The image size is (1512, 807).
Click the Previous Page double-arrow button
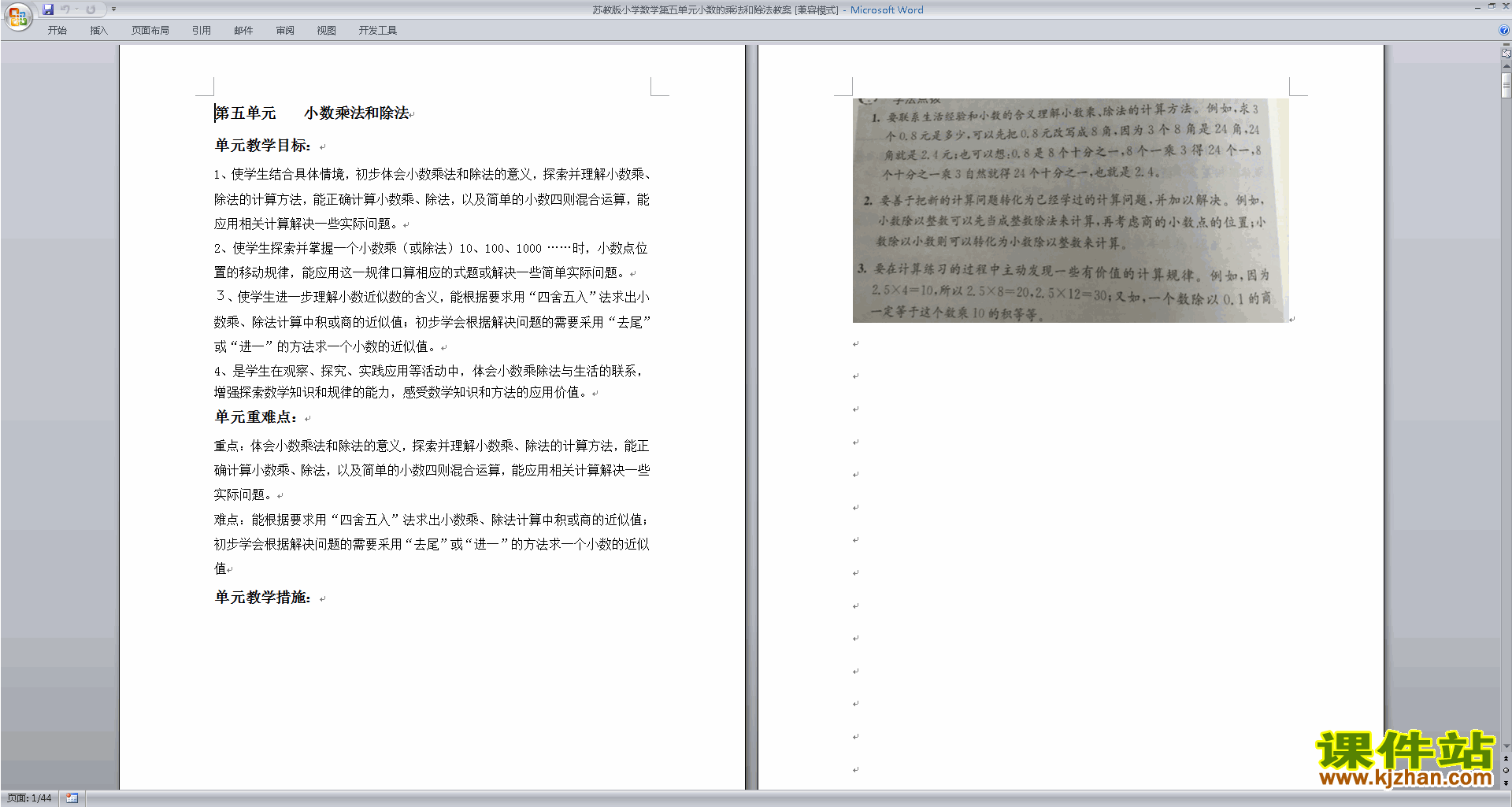[1506, 759]
